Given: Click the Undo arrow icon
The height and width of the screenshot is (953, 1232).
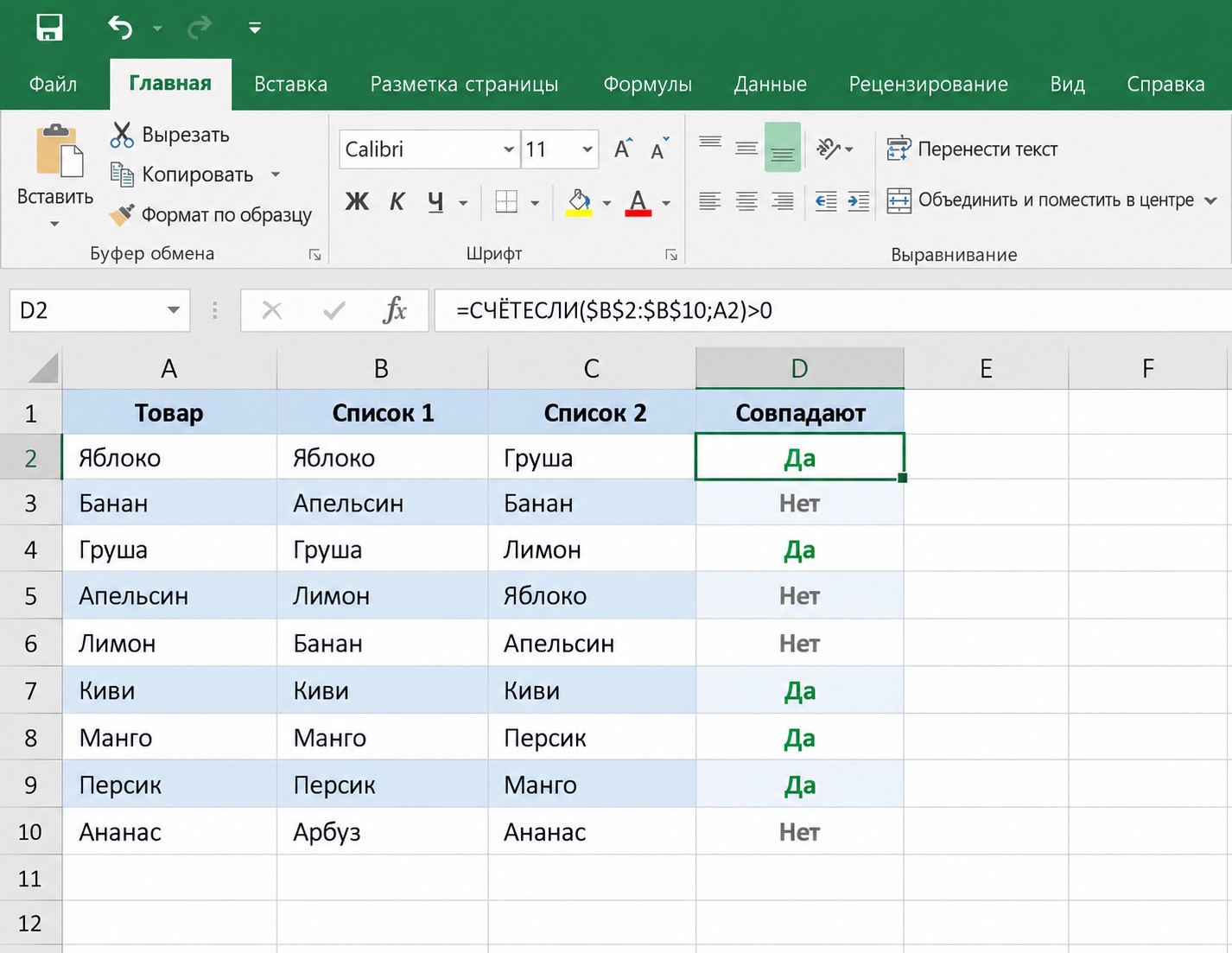Looking at the screenshot, I should tap(120, 28).
